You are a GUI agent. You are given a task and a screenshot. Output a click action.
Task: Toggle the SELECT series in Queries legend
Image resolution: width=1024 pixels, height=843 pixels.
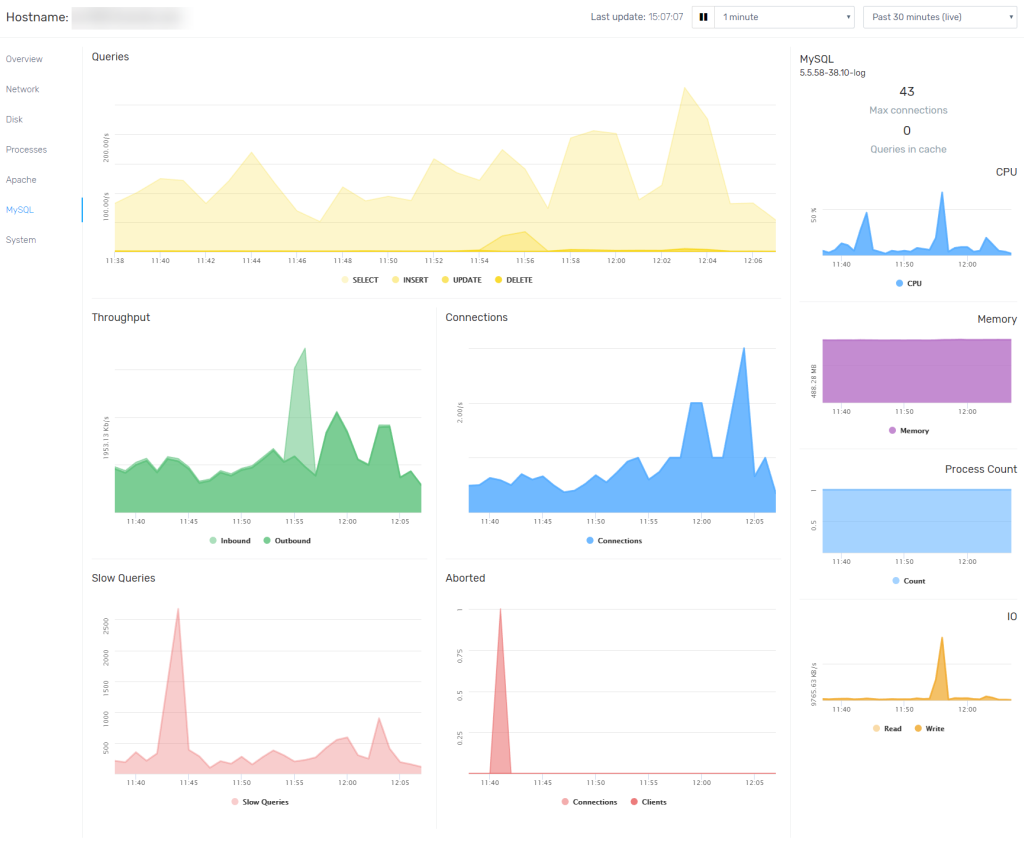point(360,280)
